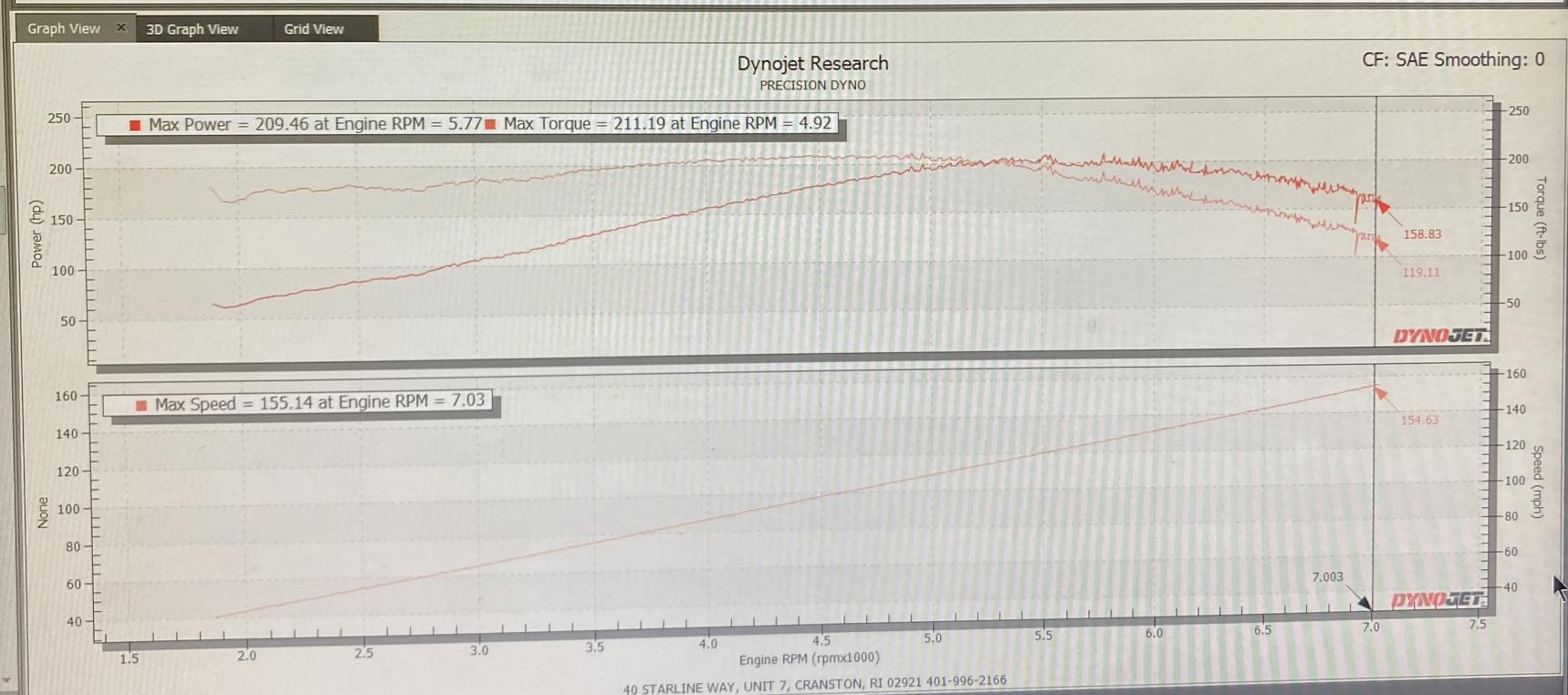Viewport: 1568px width, 695px height.
Task: Select the Max Power = 209.46 legend text
Action: click(x=315, y=124)
